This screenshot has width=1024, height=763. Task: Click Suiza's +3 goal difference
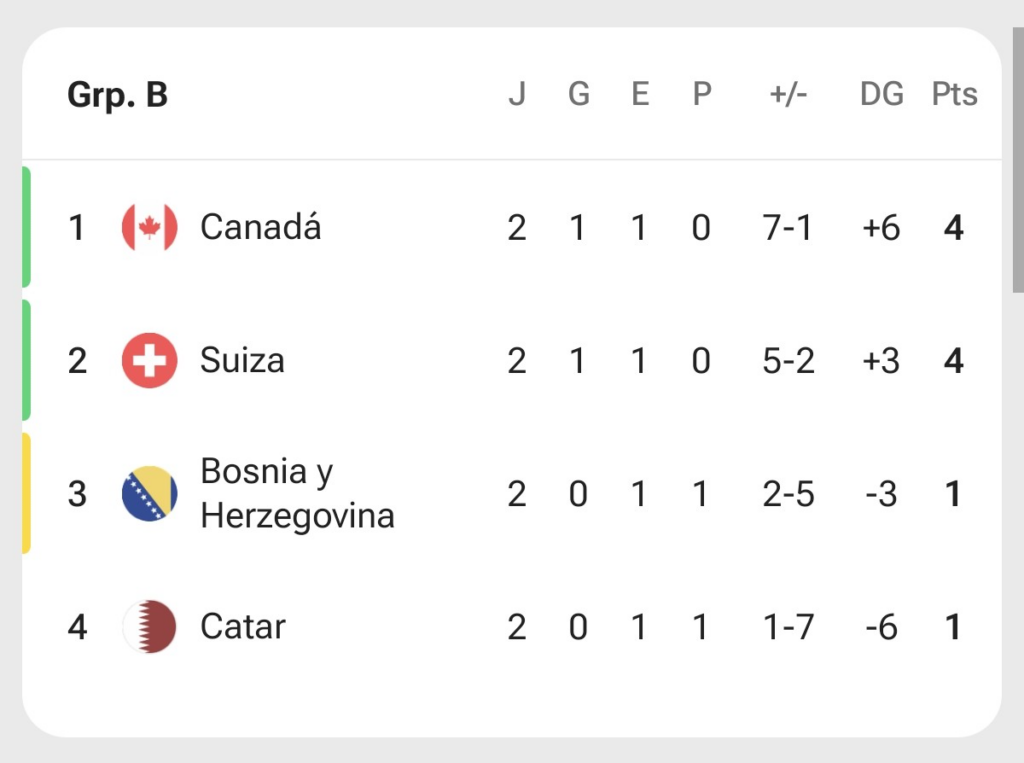click(x=881, y=361)
